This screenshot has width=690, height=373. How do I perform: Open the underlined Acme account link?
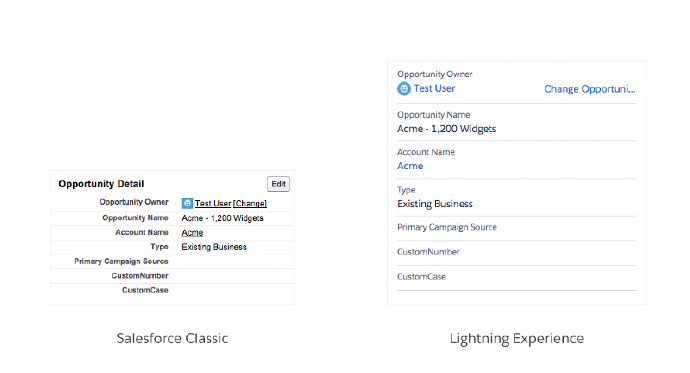[192, 233]
